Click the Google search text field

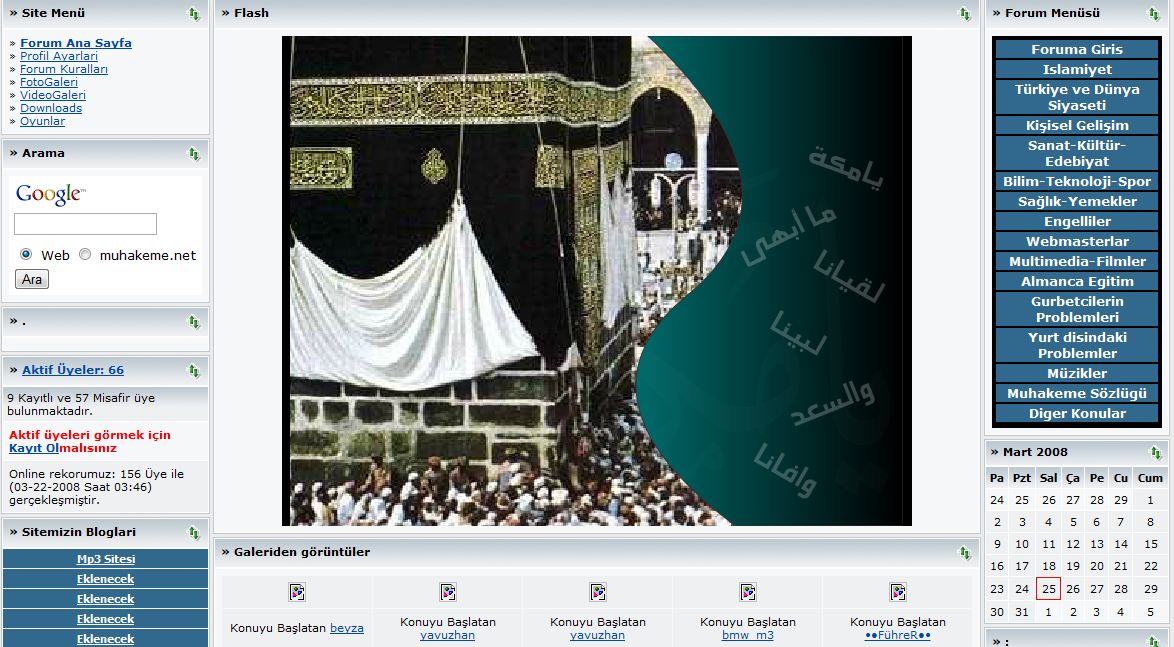pyautogui.click(x=85, y=224)
